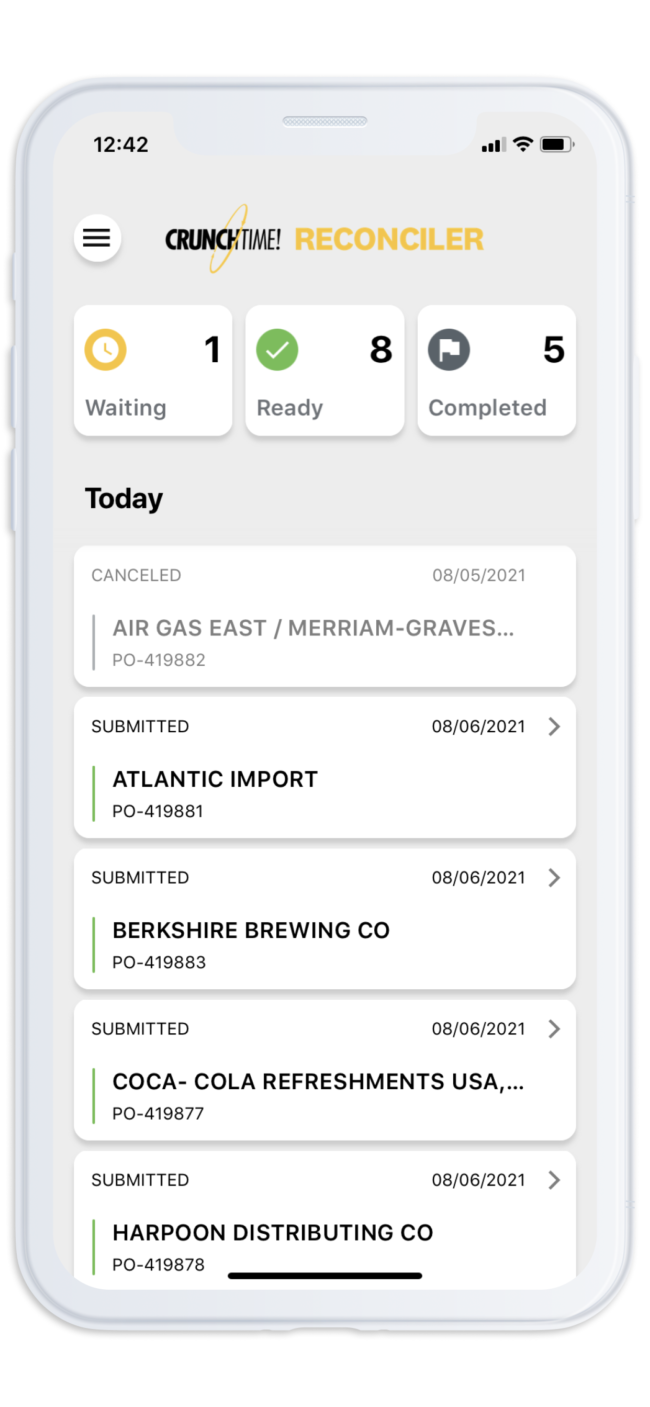Expand the Atlantic Import order chevron
Screen dimensions: 650x1407
pos(554,727)
